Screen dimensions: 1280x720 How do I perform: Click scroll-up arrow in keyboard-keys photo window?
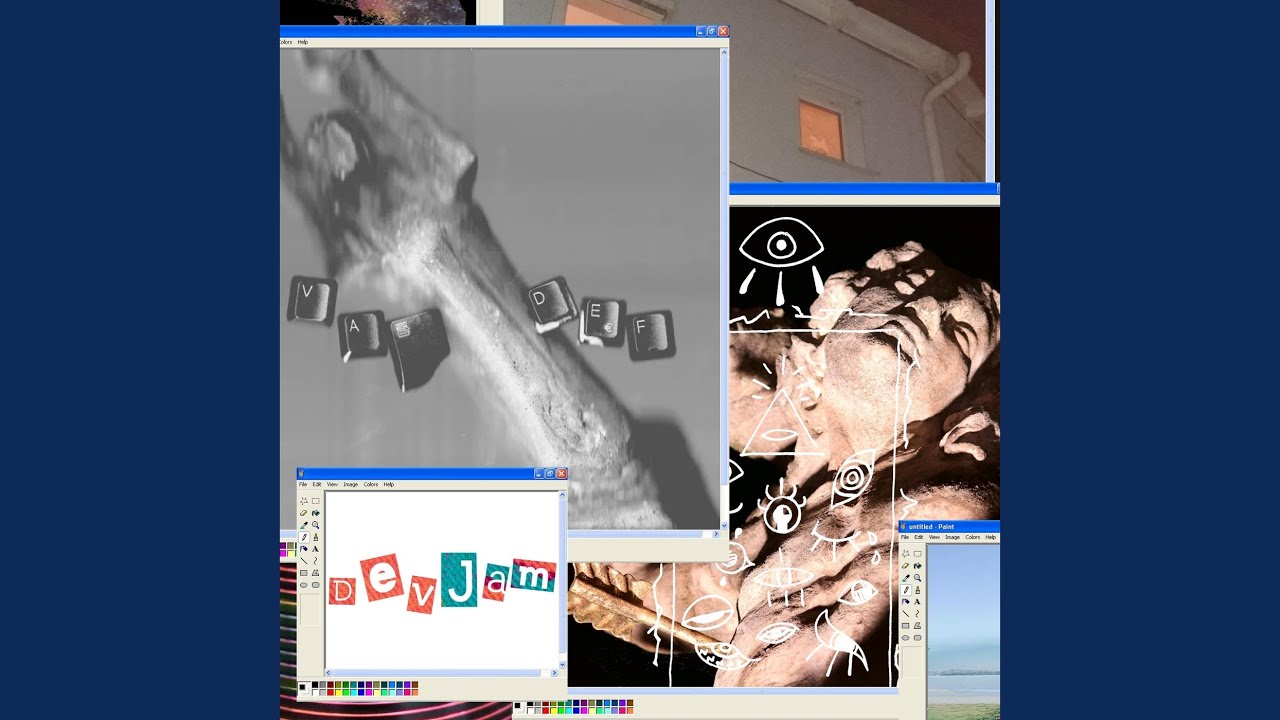[724, 52]
